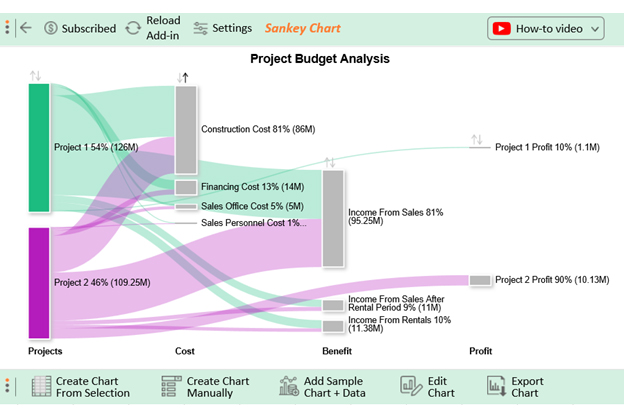Click the Export Chart download icon
The height and width of the screenshot is (418, 624).
pyautogui.click(x=496, y=387)
